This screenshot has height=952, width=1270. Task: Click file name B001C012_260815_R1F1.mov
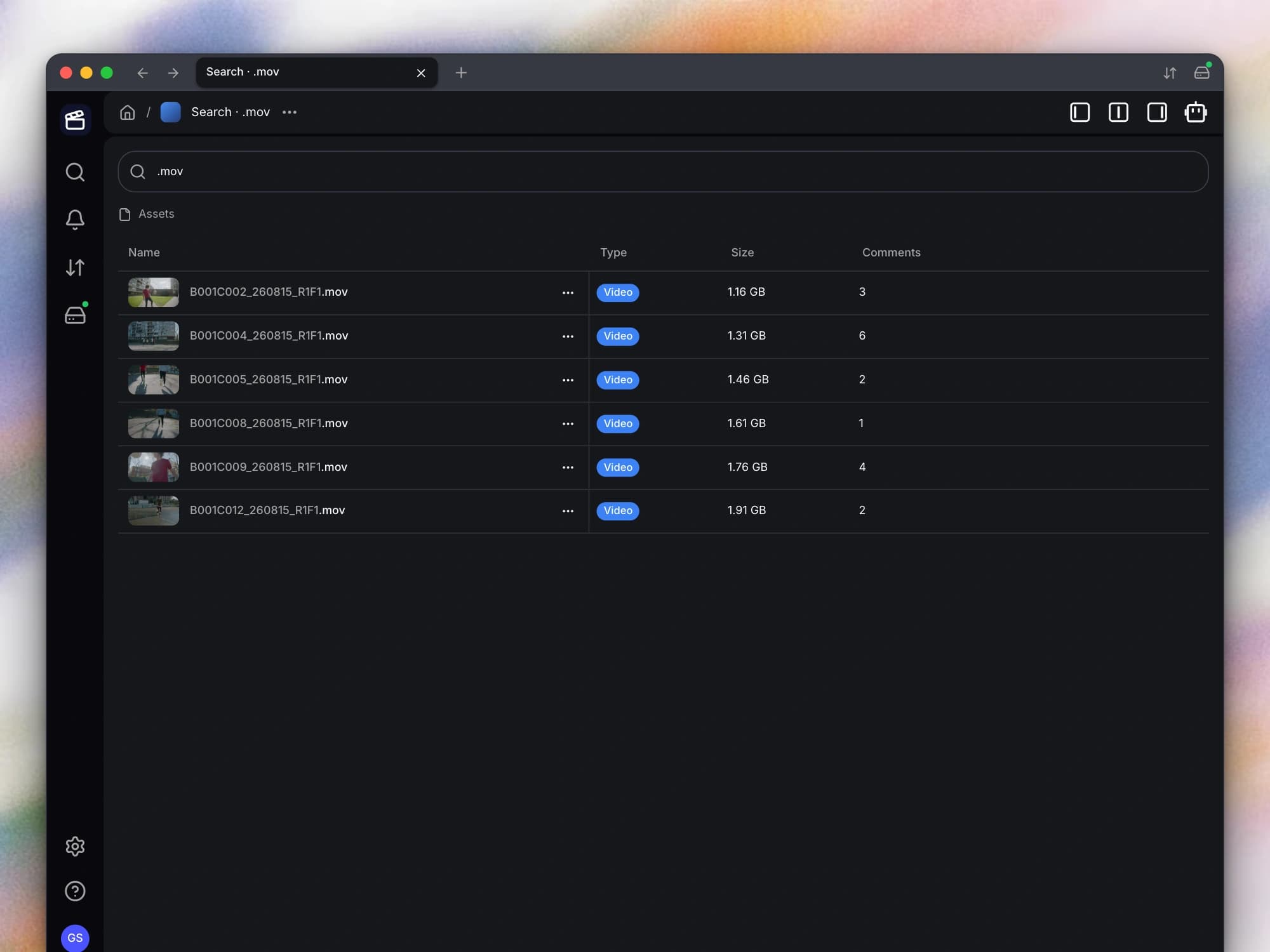[267, 510]
